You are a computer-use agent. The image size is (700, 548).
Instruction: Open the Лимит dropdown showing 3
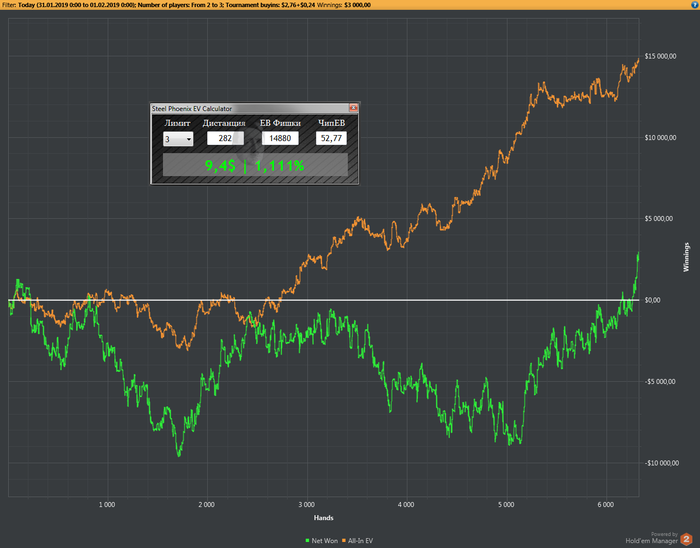point(178,139)
